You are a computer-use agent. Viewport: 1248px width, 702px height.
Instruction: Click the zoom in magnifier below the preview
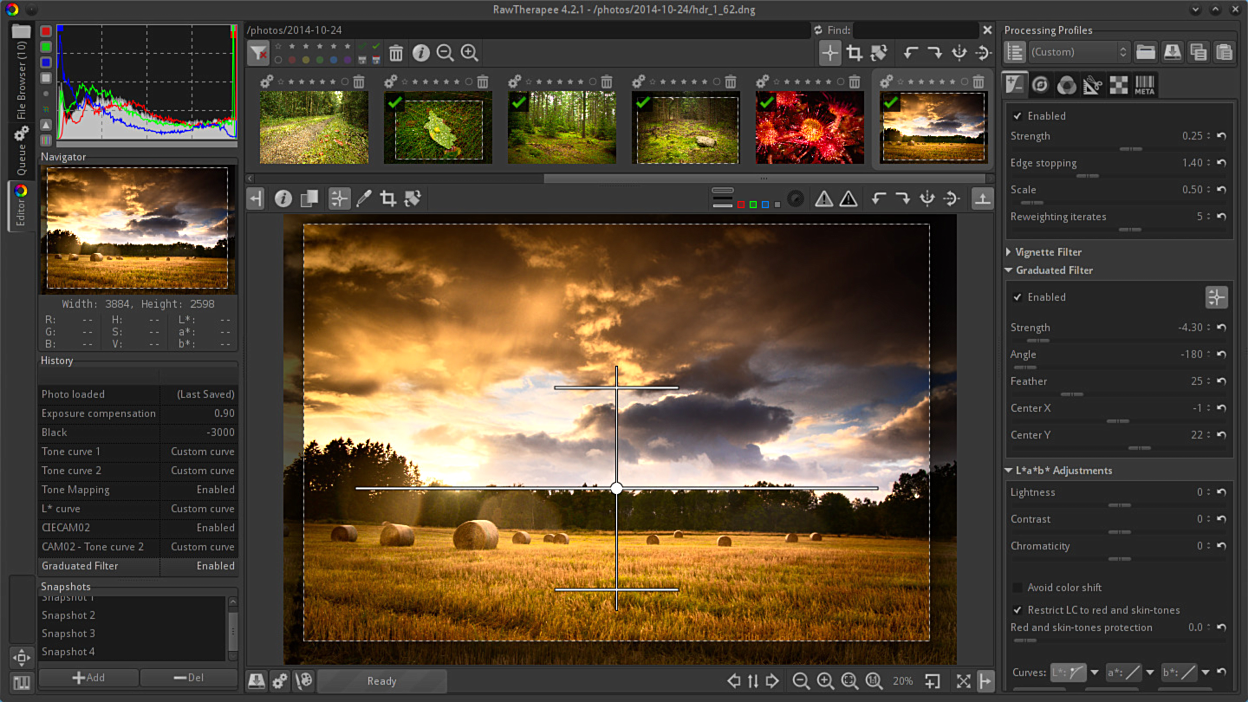click(825, 681)
